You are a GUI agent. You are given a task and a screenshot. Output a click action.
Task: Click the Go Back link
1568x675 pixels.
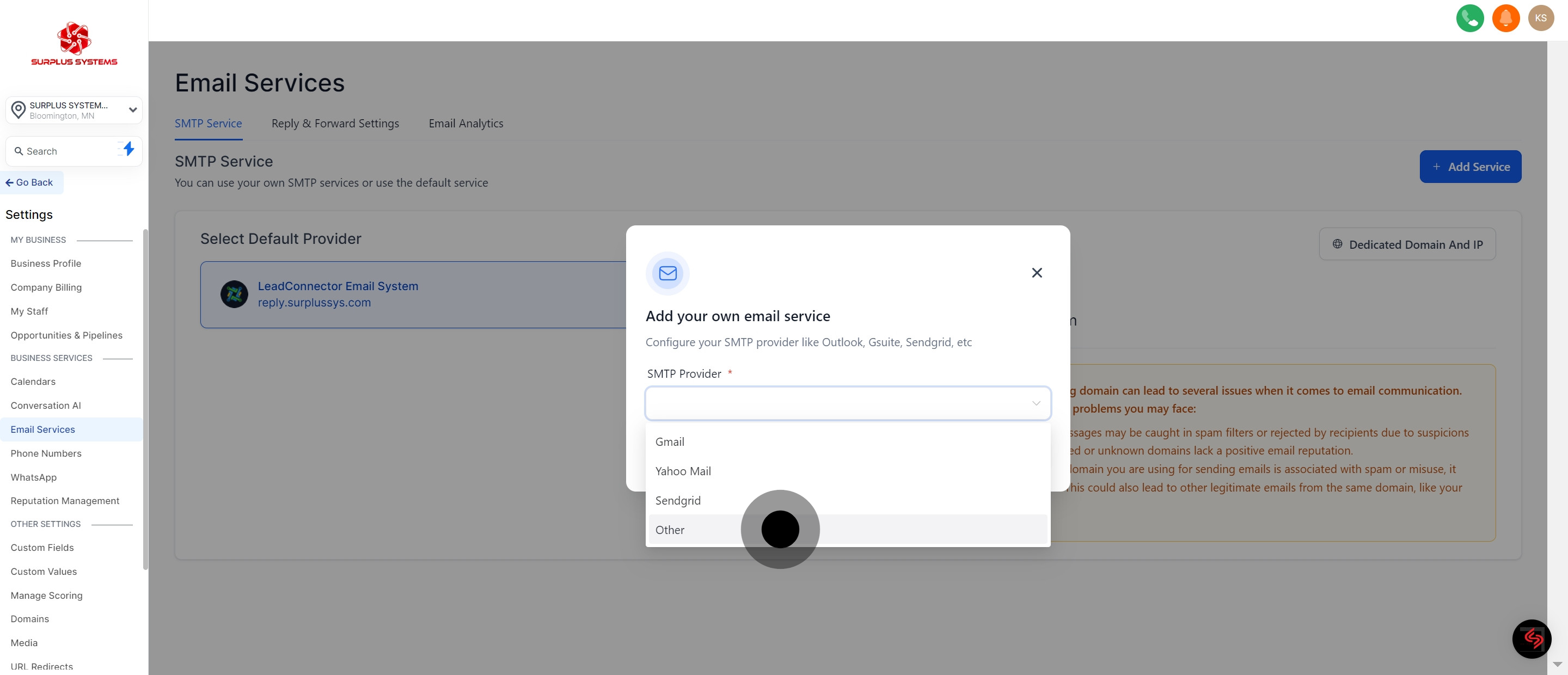click(29, 182)
